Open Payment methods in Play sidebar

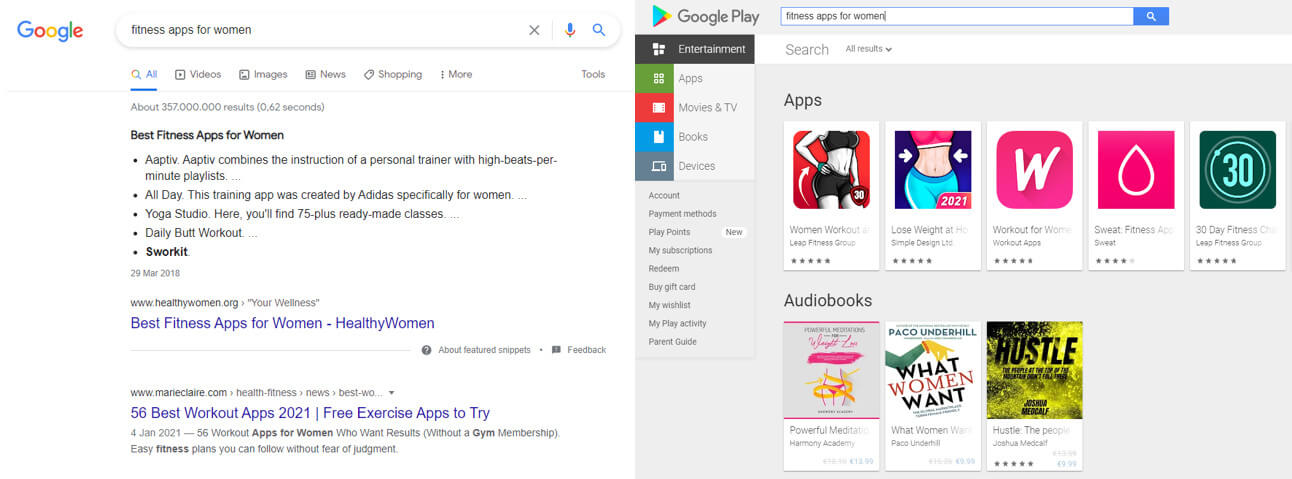pyautogui.click(x=682, y=213)
